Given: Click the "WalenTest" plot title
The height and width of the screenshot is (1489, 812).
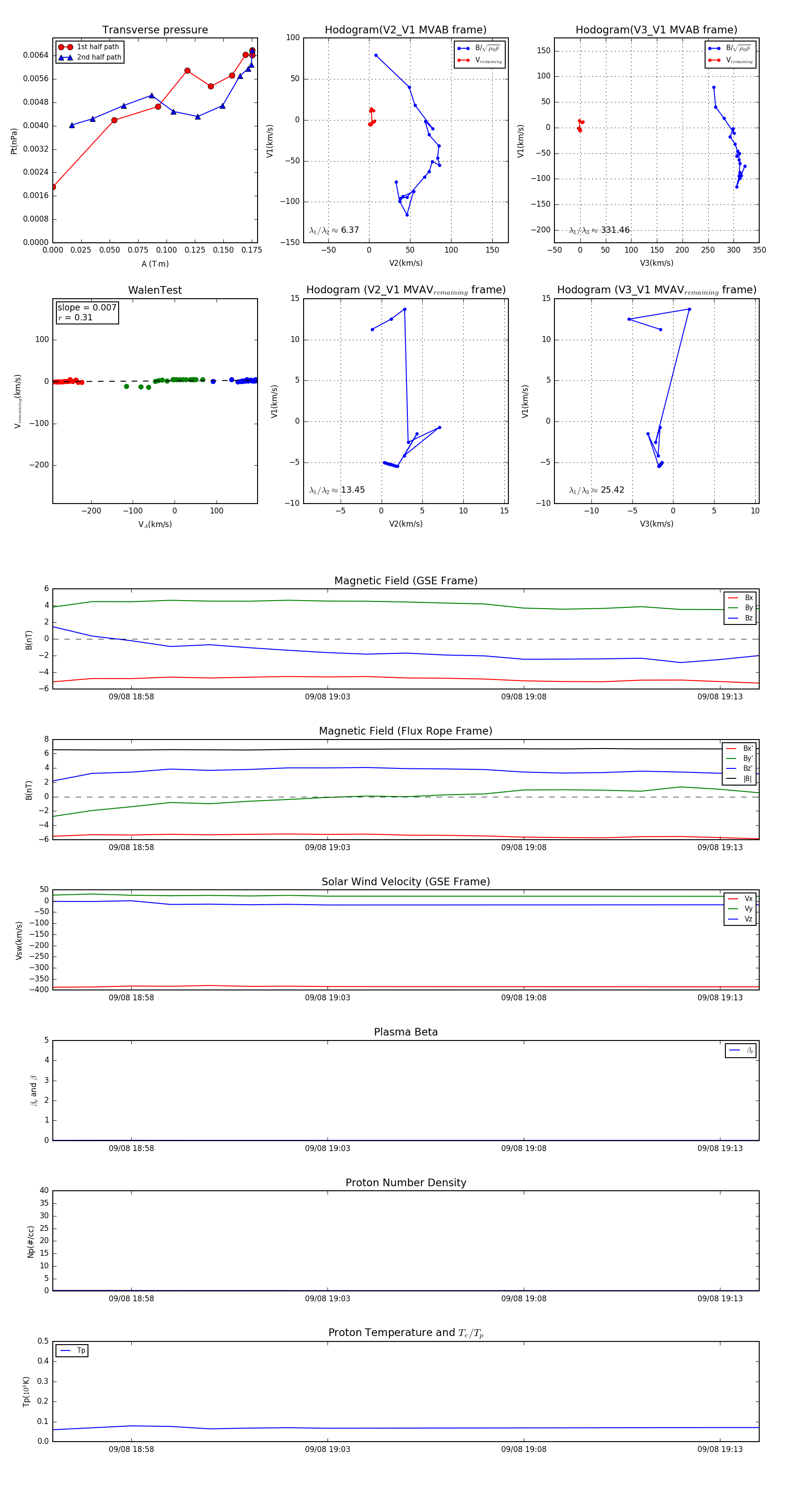Looking at the screenshot, I should 155,290.
